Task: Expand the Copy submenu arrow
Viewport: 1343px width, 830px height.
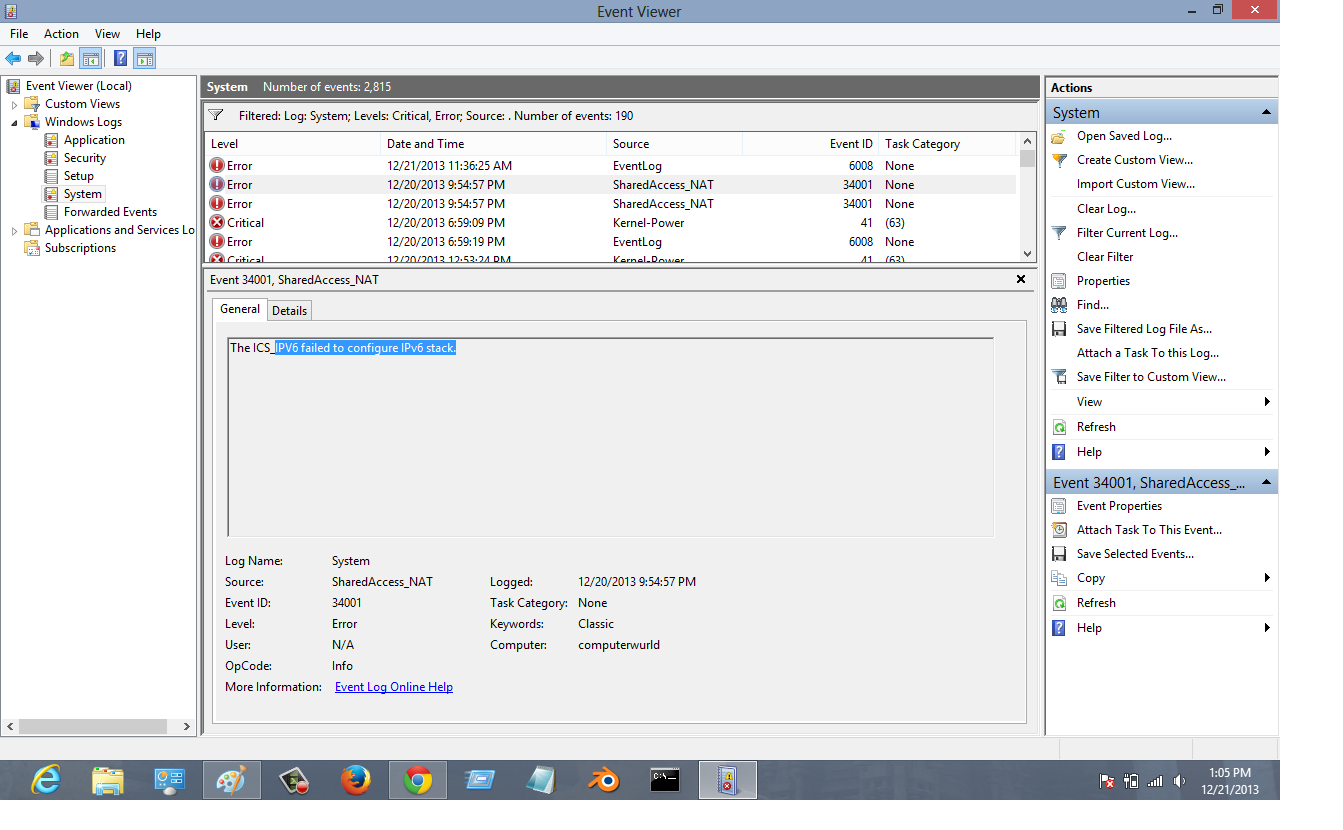Action: click(x=1267, y=577)
